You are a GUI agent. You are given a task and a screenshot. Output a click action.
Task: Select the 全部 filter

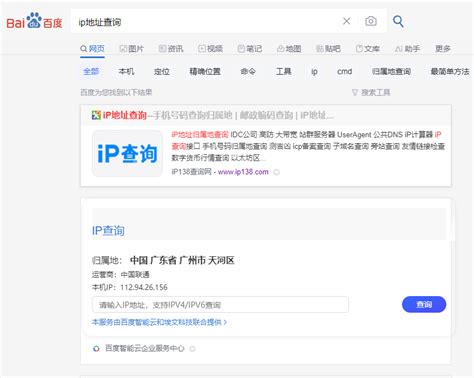point(91,71)
